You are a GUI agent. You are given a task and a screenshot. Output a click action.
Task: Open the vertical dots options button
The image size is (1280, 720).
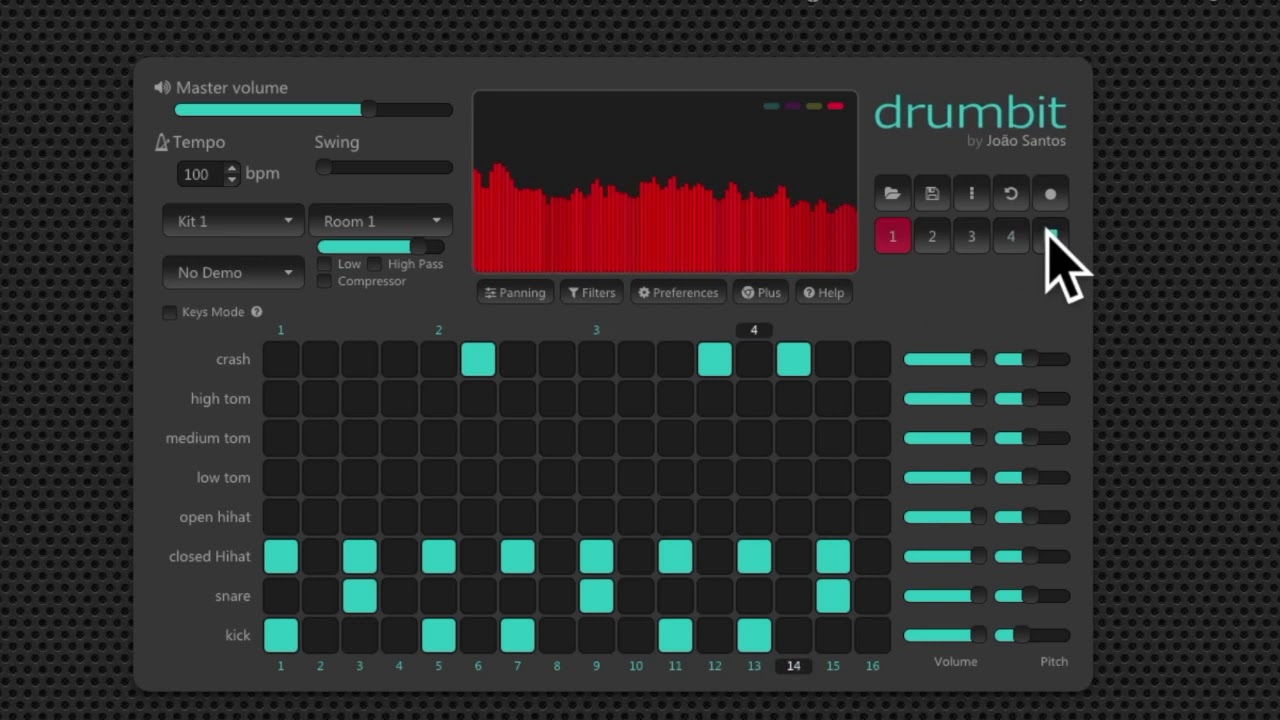(971, 194)
